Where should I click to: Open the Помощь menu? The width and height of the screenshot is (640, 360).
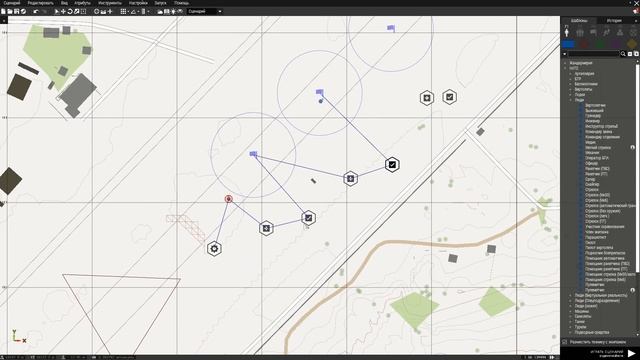coord(182,3)
